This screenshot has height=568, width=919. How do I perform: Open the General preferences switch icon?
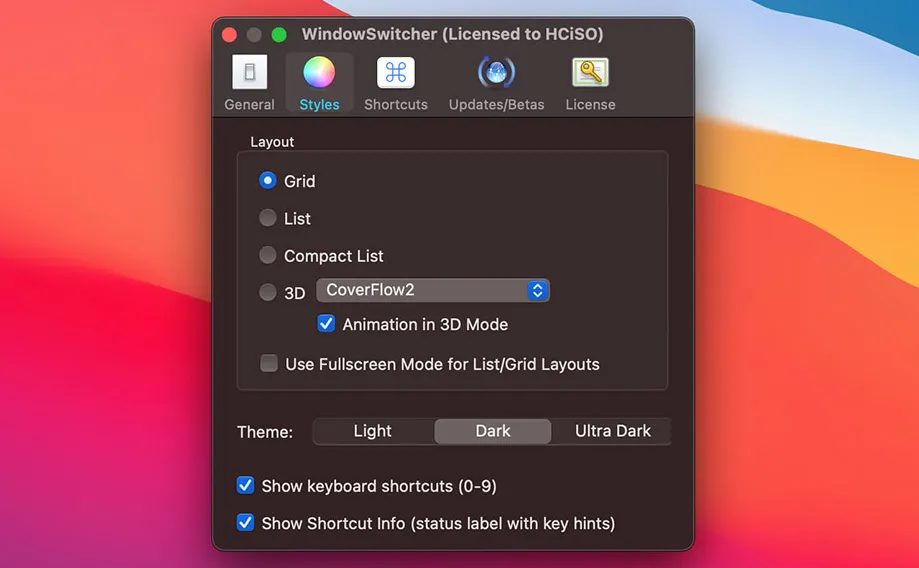(x=249, y=73)
